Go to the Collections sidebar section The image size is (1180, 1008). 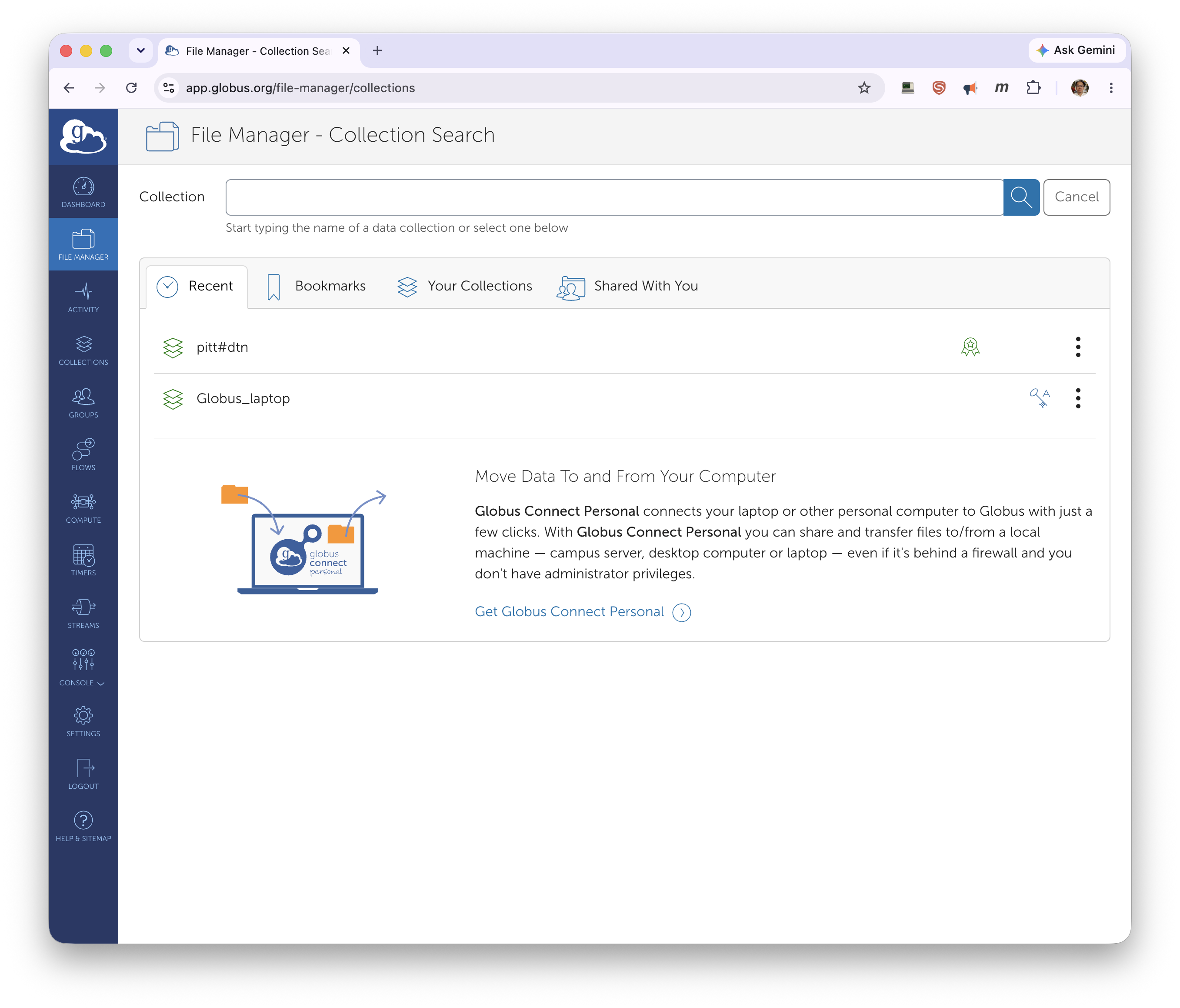click(83, 350)
